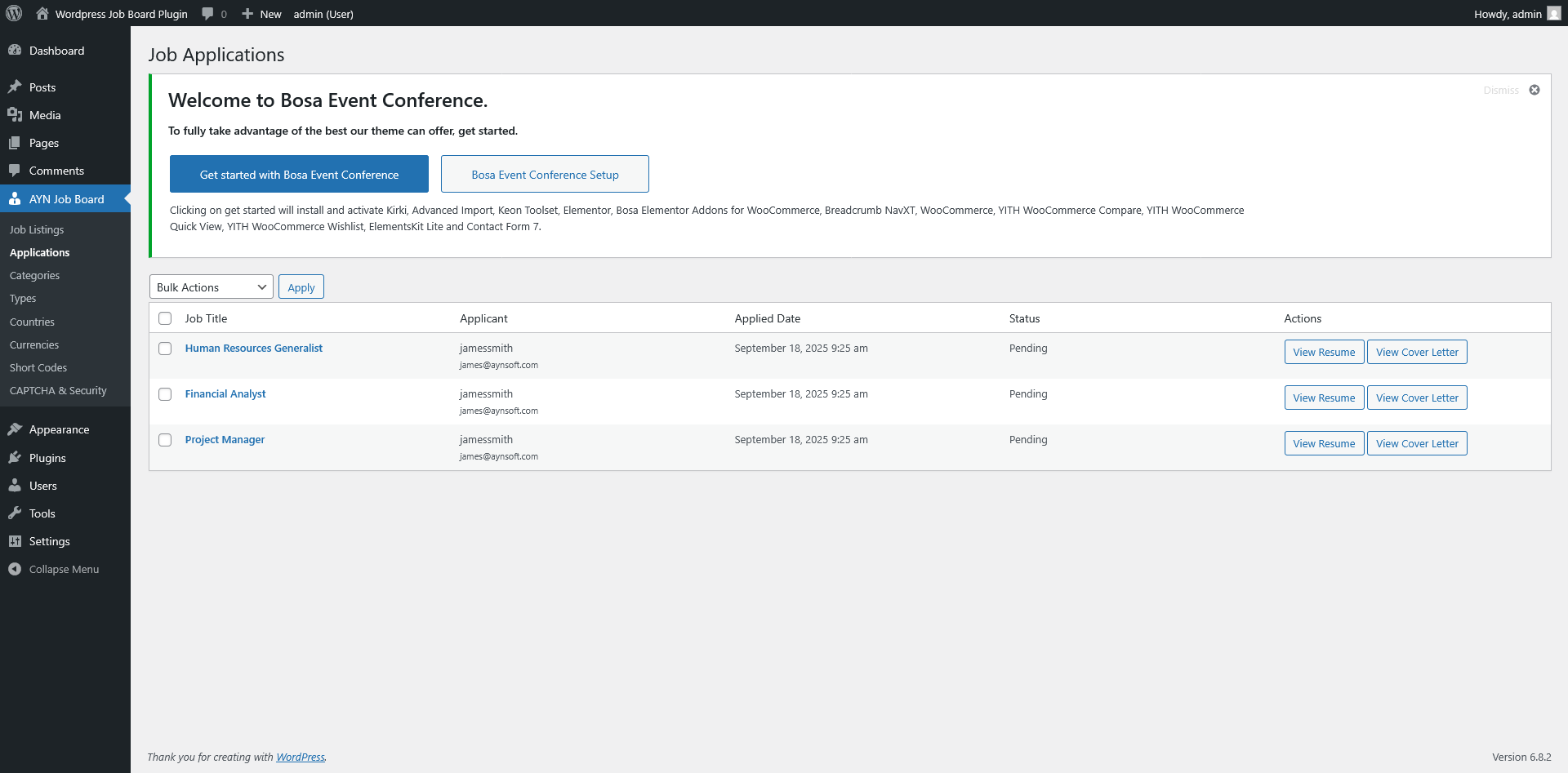
Task: Check the Human Resources Generalist row checkbox
Action: [x=165, y=349]
